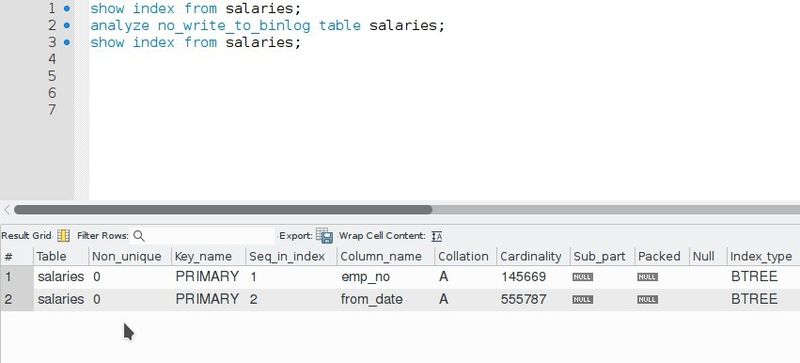
Task: Click line number 5 in the gutter
Action: click(52, 76)
